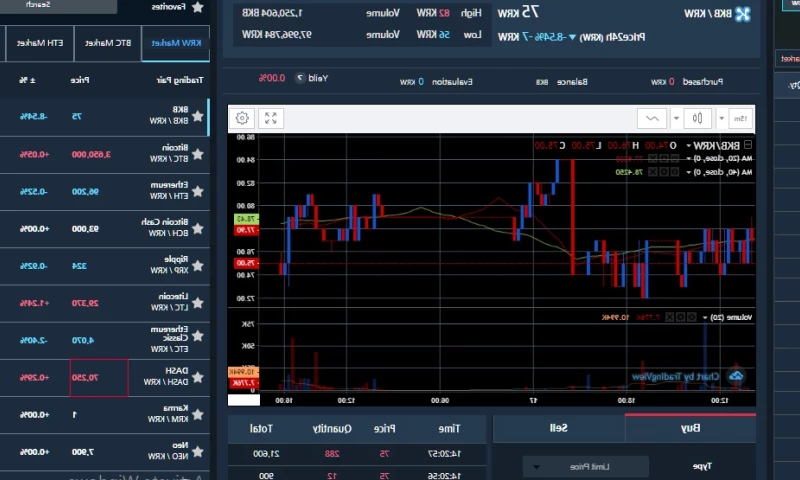Click the TradingView cloud logo icon
Viewport: 800px width, 480px height.
click(736, 376)
